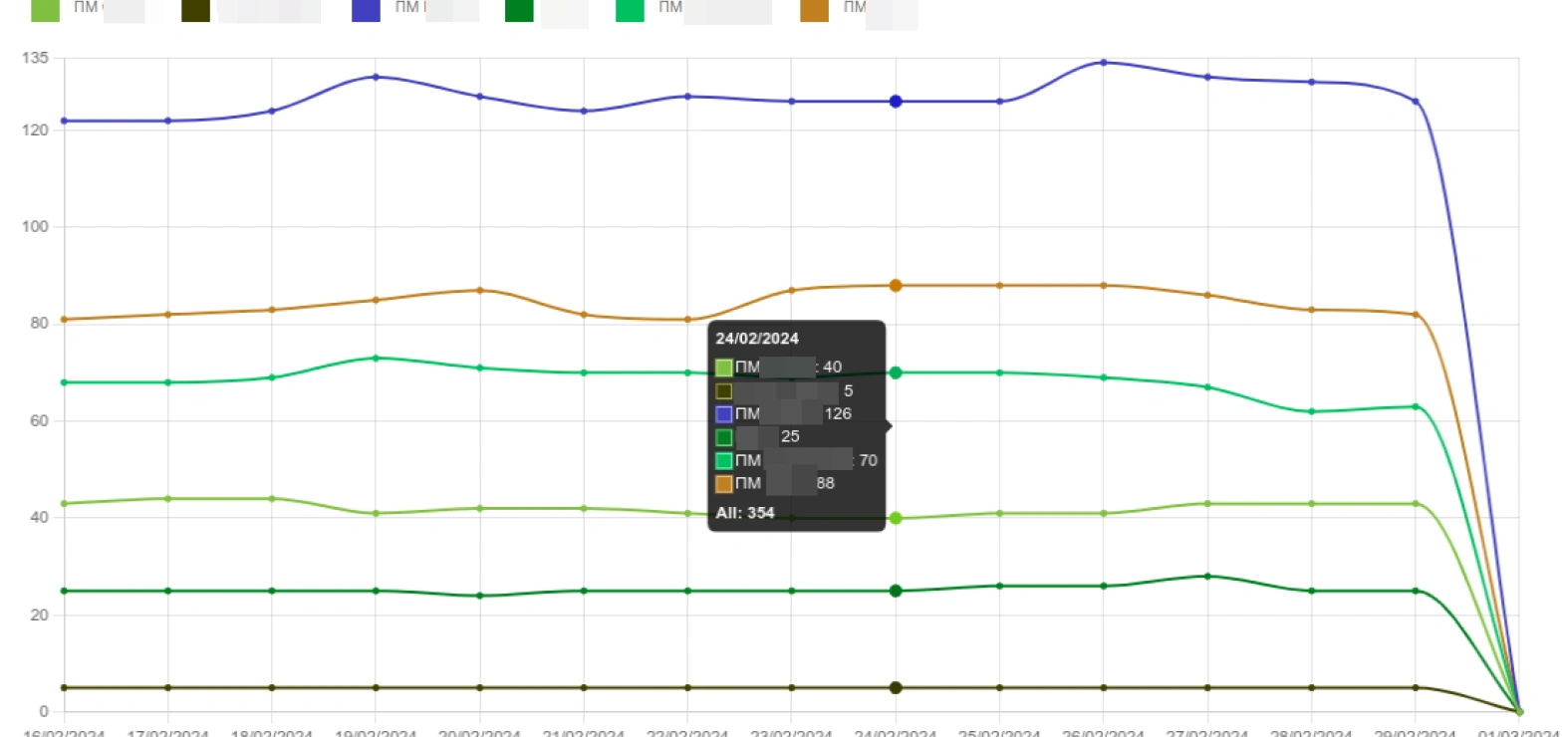Screen dimensions: 1568x737
Task: Click the converged zero point on 01/03/2024
Action: 1519,711
